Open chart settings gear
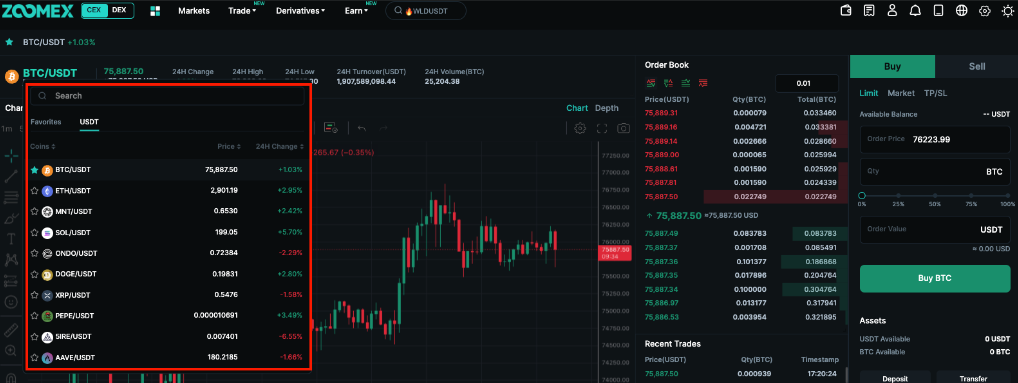Screen dimensions: 1018x383 [580, 128]
